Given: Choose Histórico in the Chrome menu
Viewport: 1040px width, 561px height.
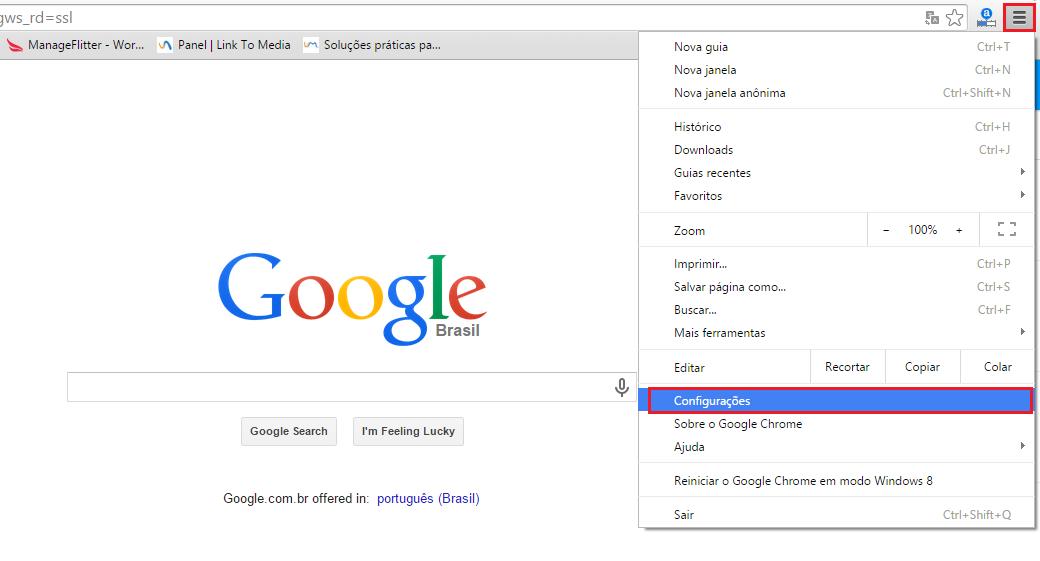Looking at the screenshot, I should click(698, 127).
